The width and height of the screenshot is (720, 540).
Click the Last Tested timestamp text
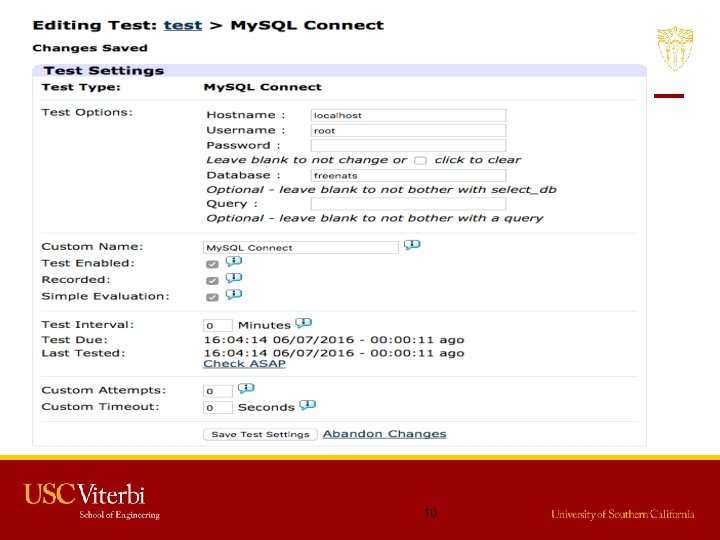pyautogui.click(x=334, y=353)
